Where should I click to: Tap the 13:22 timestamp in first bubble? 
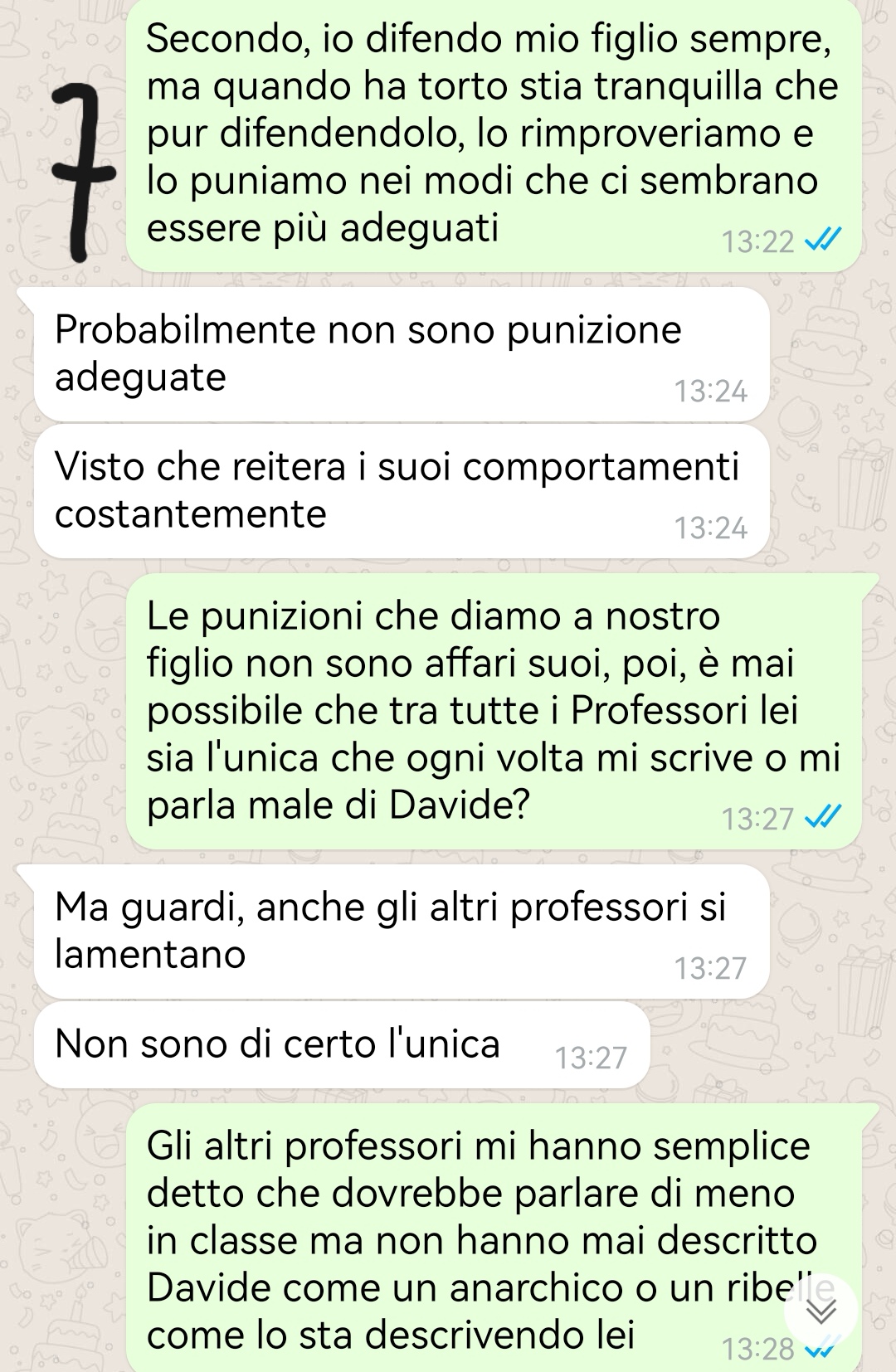point(758,241)
